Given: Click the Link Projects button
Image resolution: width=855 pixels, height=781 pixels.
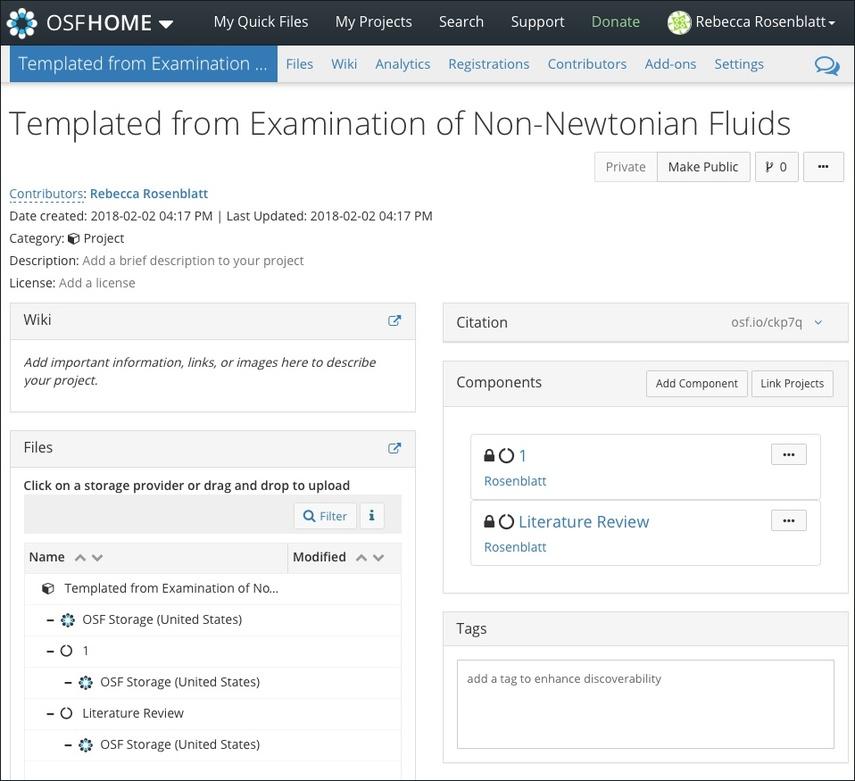Looking at the screenshot, I should tap(792, 383).
